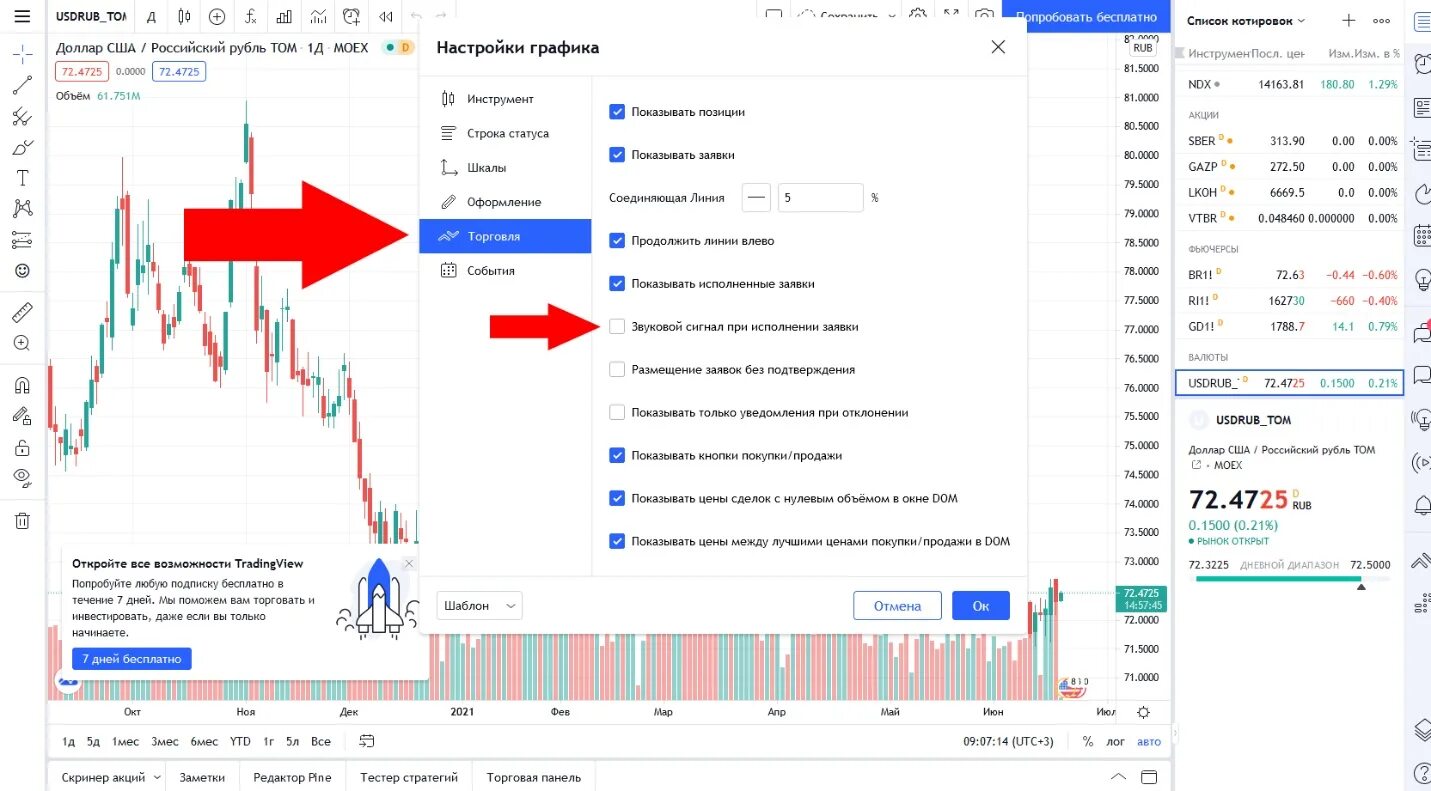Uncheck Показывать кнопки покупки/продажи
Screen dimensions: 1431x791
pos(617,455)
